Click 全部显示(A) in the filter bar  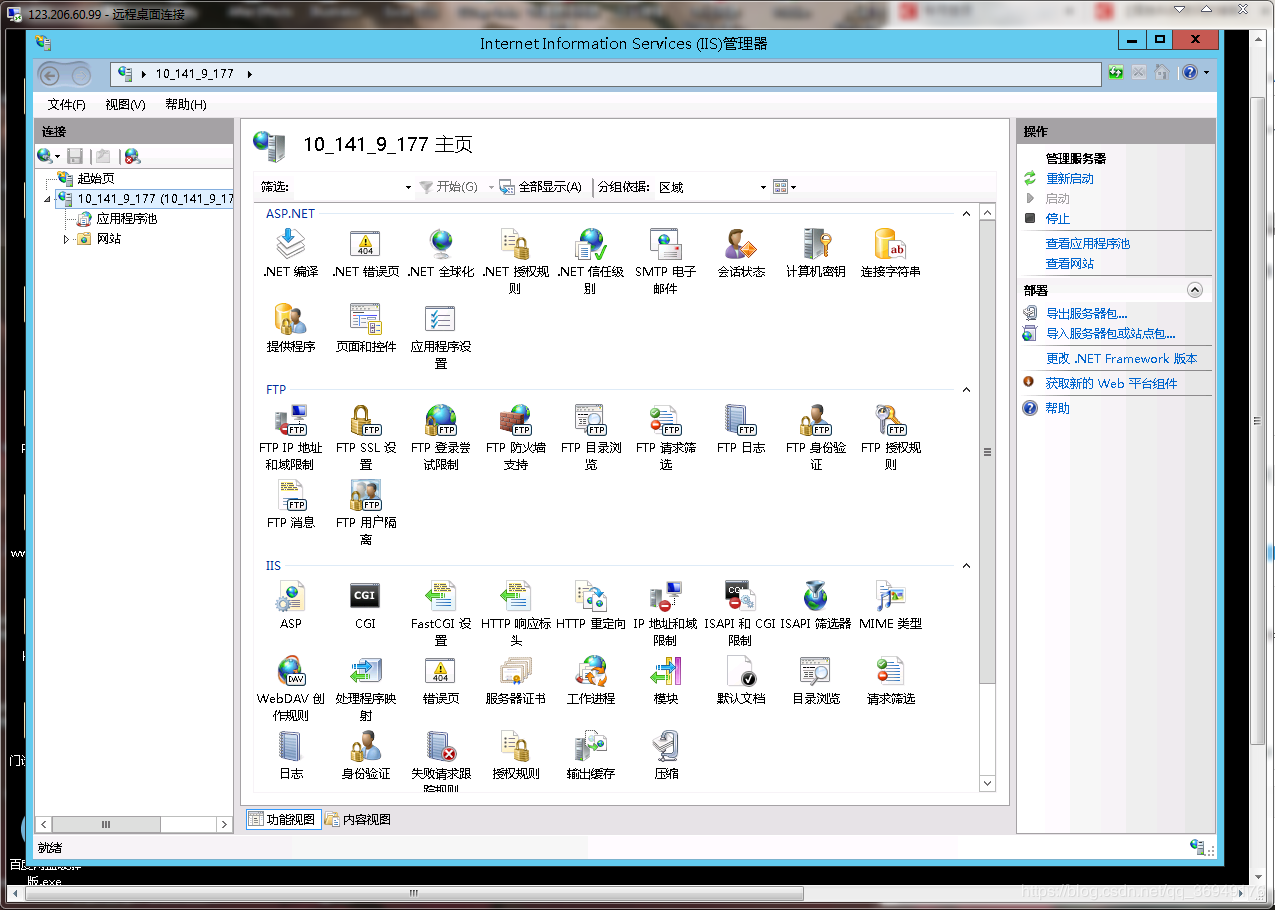pos(541,187)
